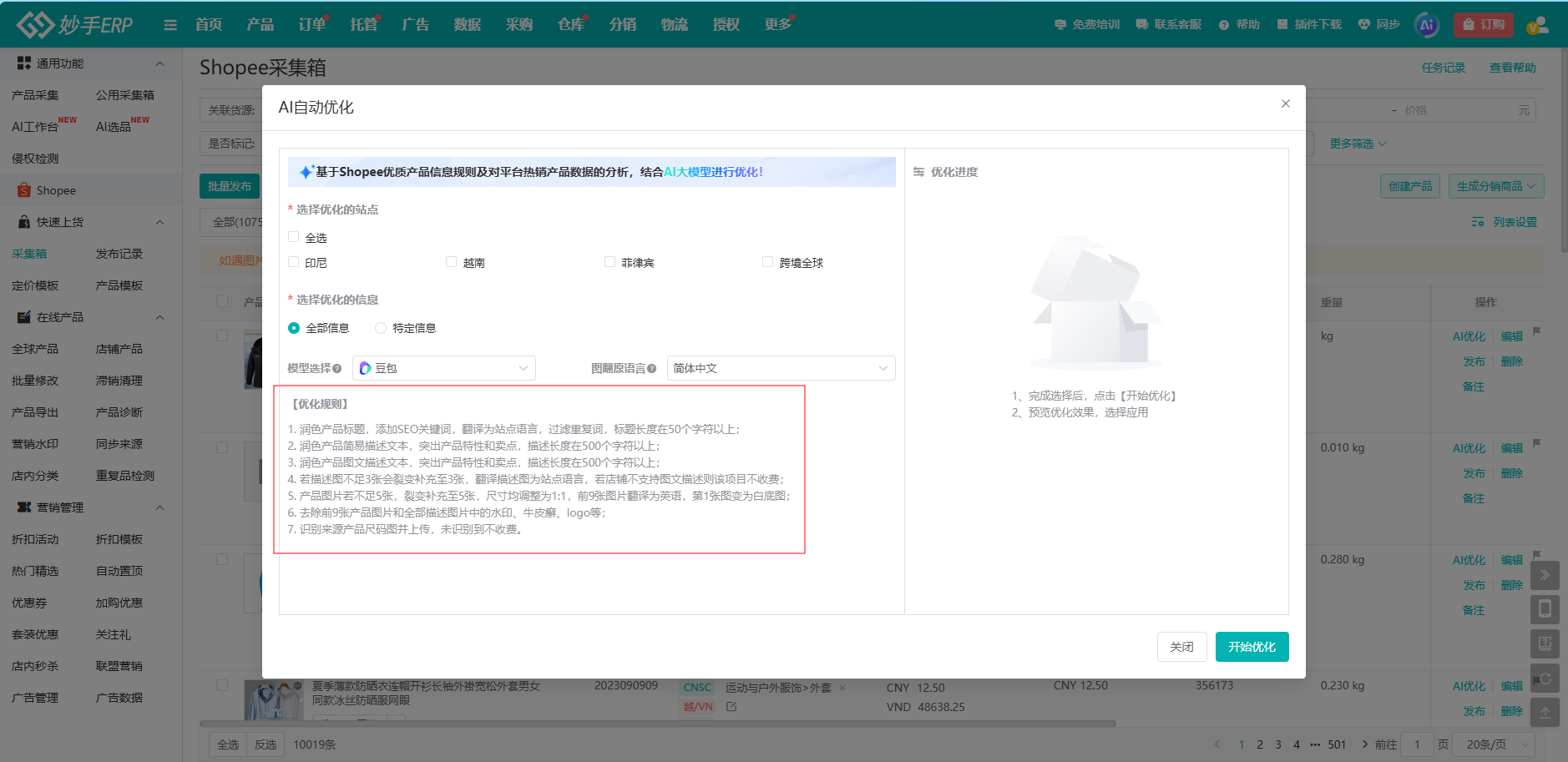The height and width of the screenshot is (762, 1568).
Task: Open the 仓库 top menu
Action: pyautogui.click(x=571, y=24)
